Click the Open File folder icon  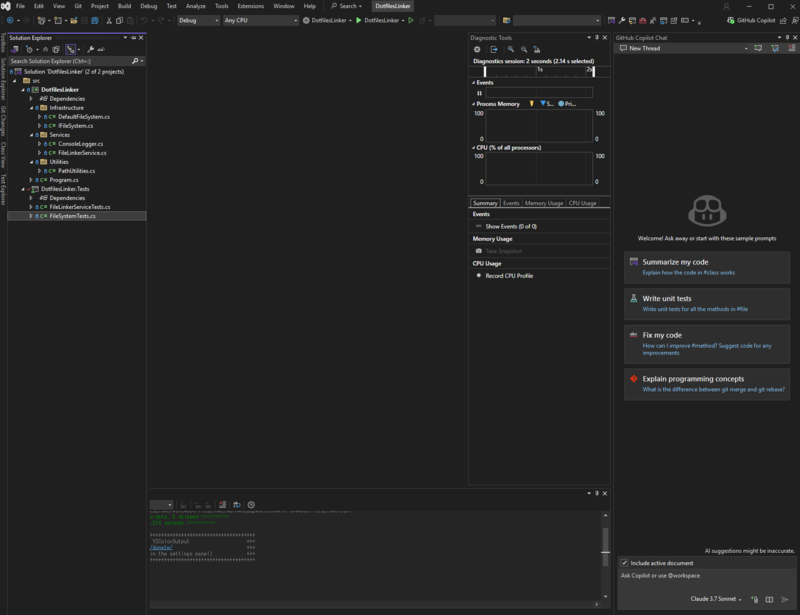tap(73, 20)
